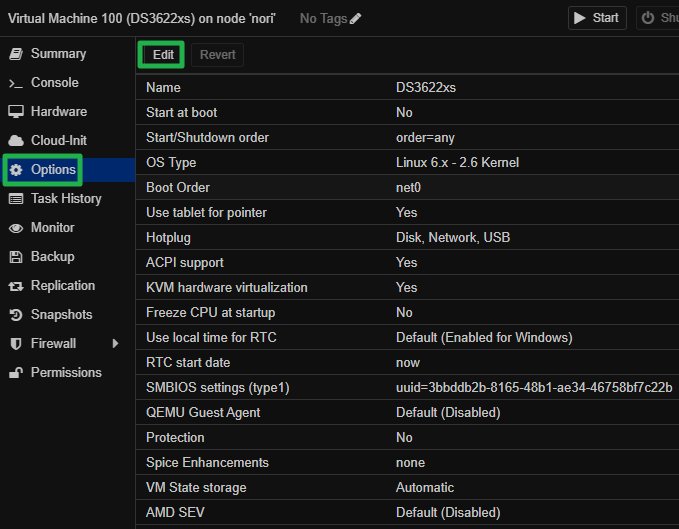Click the Console terminal icon

coord(15,83)
